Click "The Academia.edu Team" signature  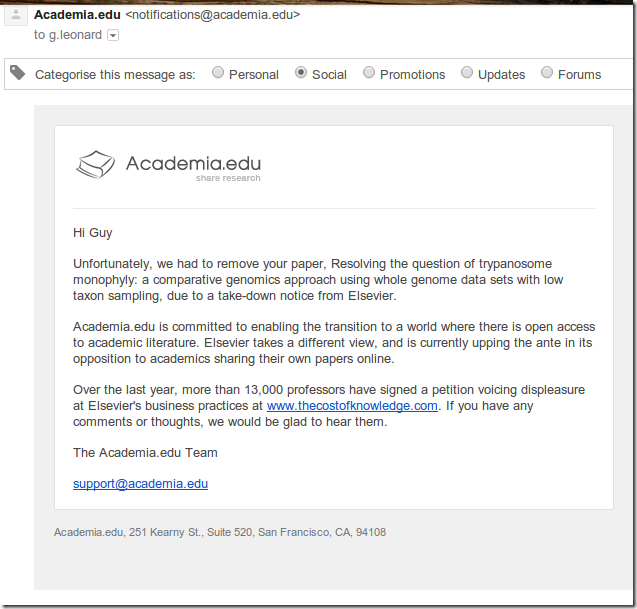pos(145,453)
